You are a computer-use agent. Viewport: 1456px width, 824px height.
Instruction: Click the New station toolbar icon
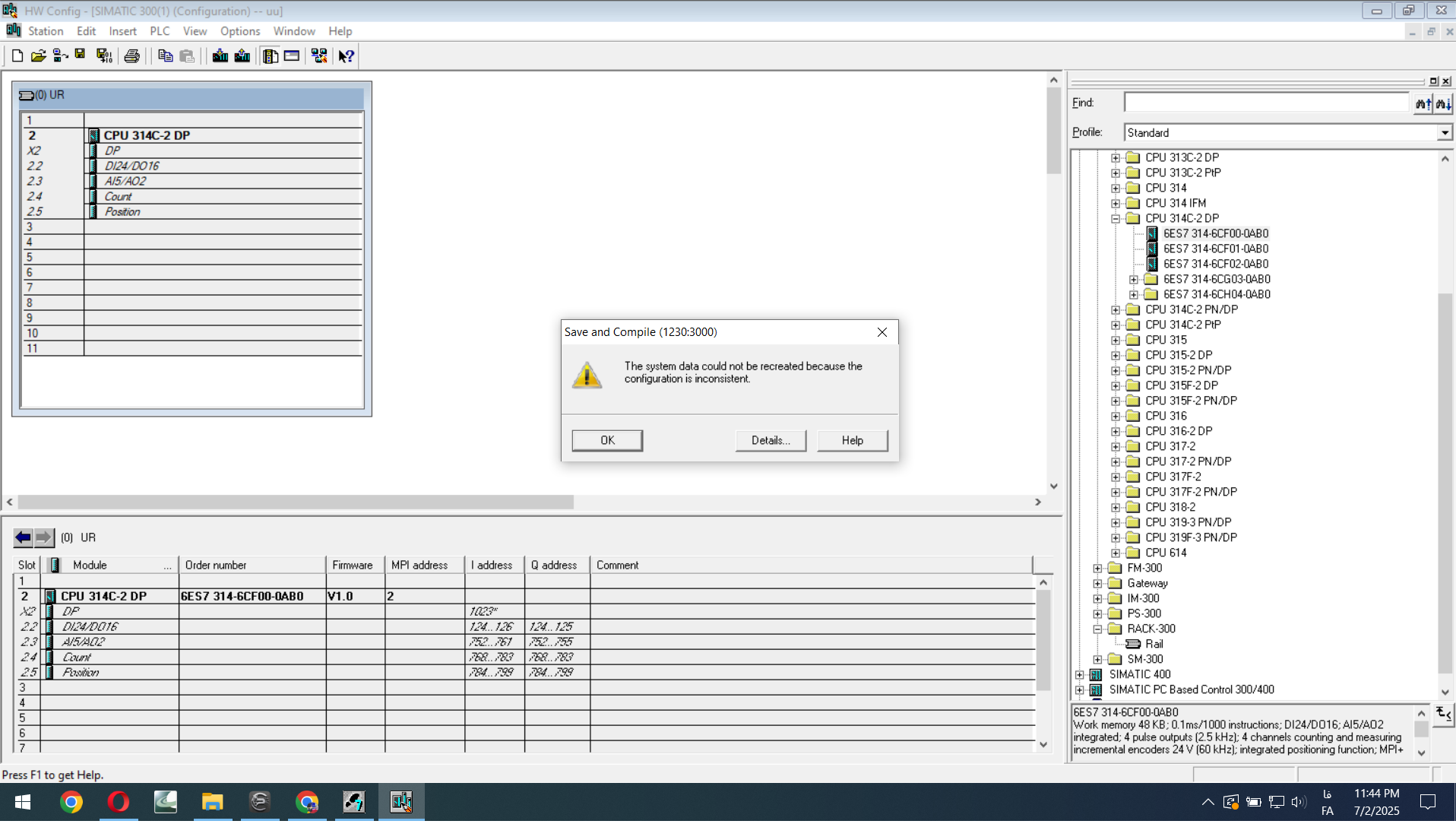tap(17, 56)
